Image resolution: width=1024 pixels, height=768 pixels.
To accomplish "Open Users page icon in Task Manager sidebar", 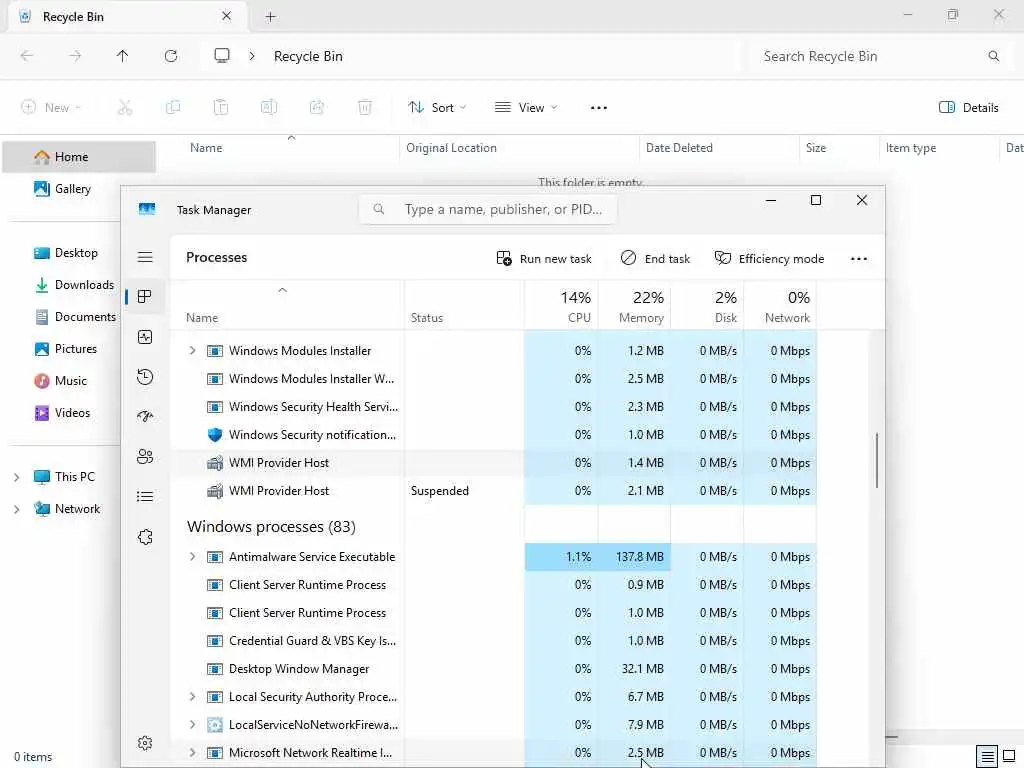I will 145,456.
